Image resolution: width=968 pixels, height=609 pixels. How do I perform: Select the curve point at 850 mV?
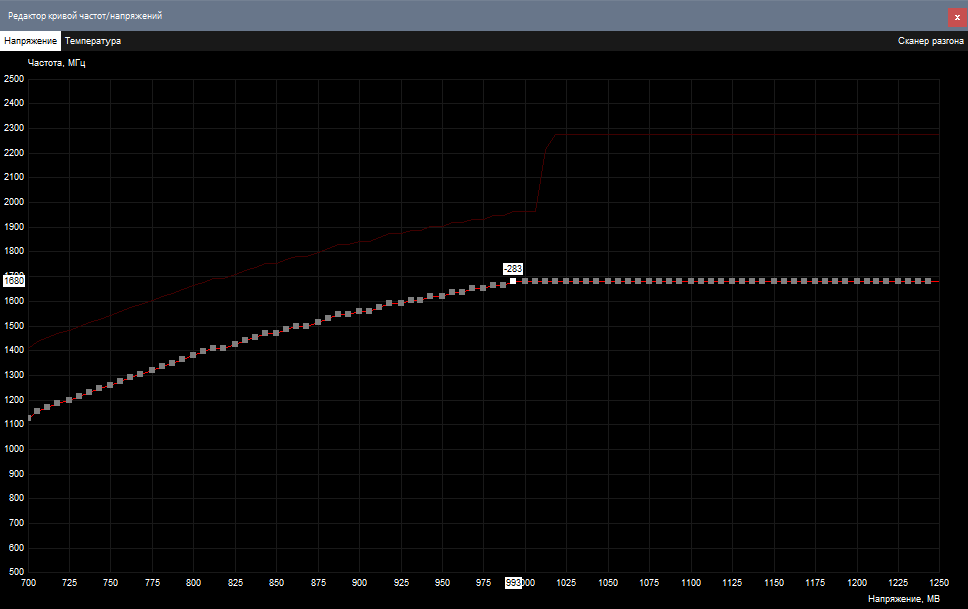click(x=276, y=333)
